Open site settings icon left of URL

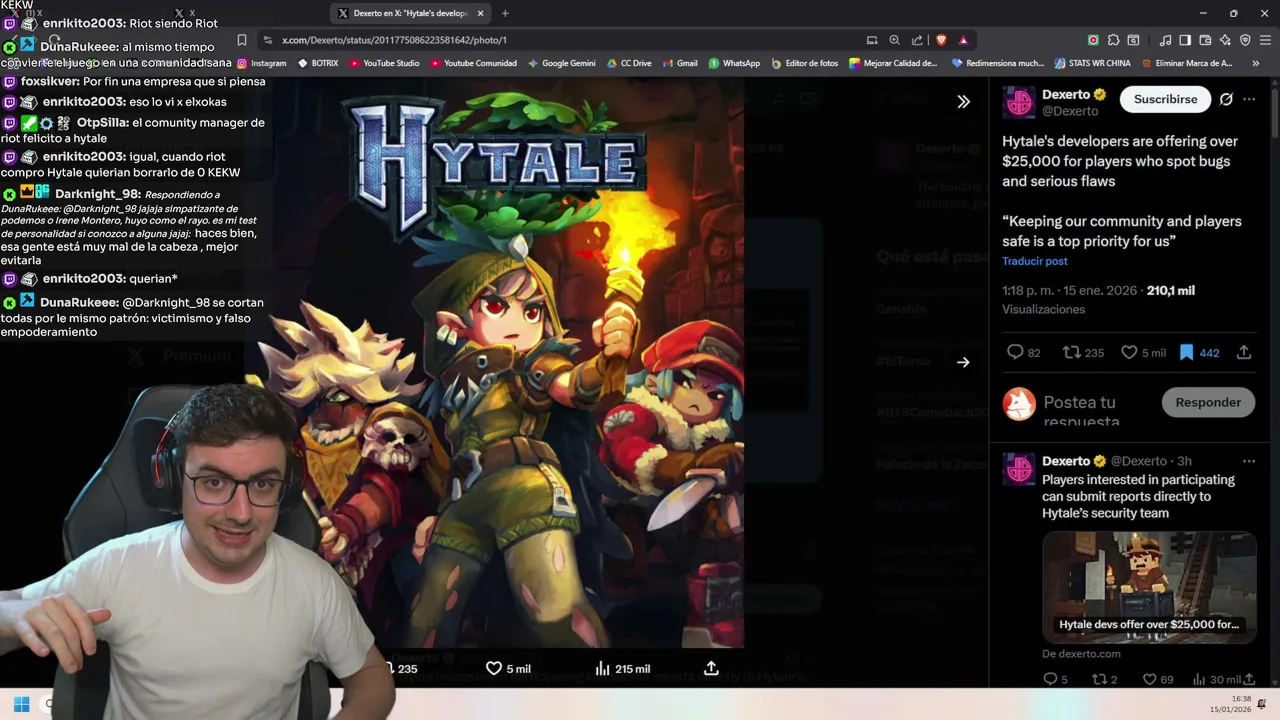(267, 40)
